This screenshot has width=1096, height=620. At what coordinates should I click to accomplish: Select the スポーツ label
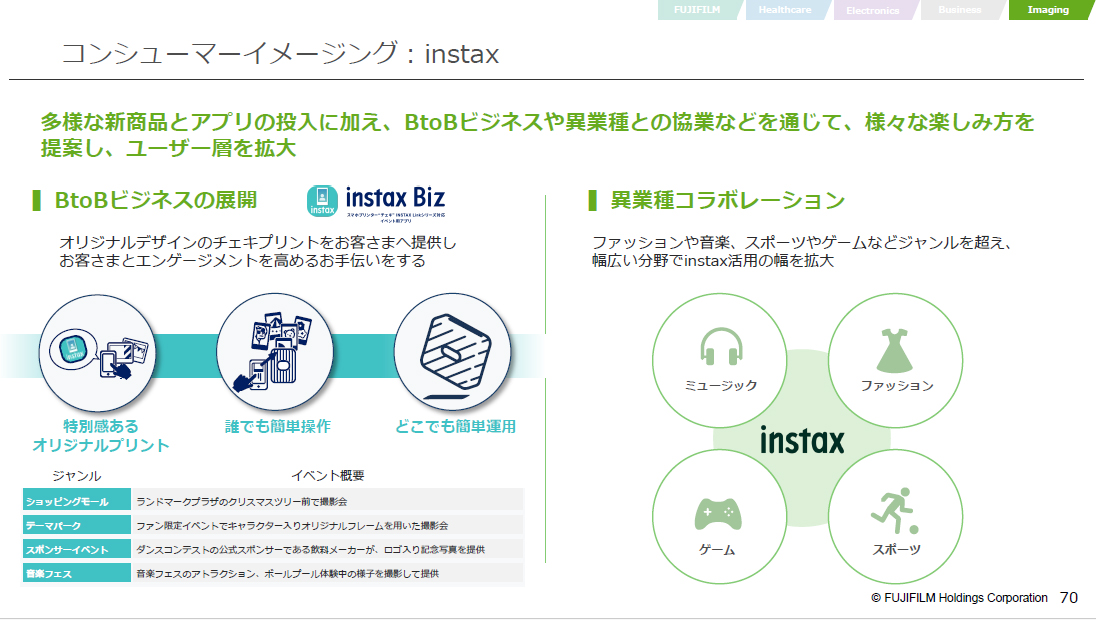(896, 550)
